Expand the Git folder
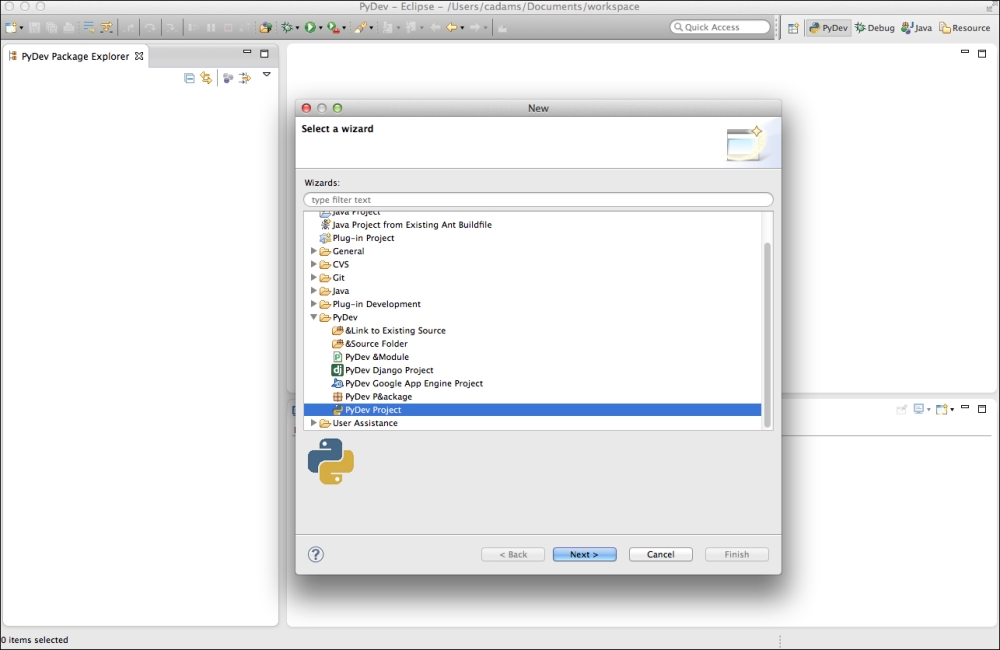 pyautogui.click(x=313, y=277)
